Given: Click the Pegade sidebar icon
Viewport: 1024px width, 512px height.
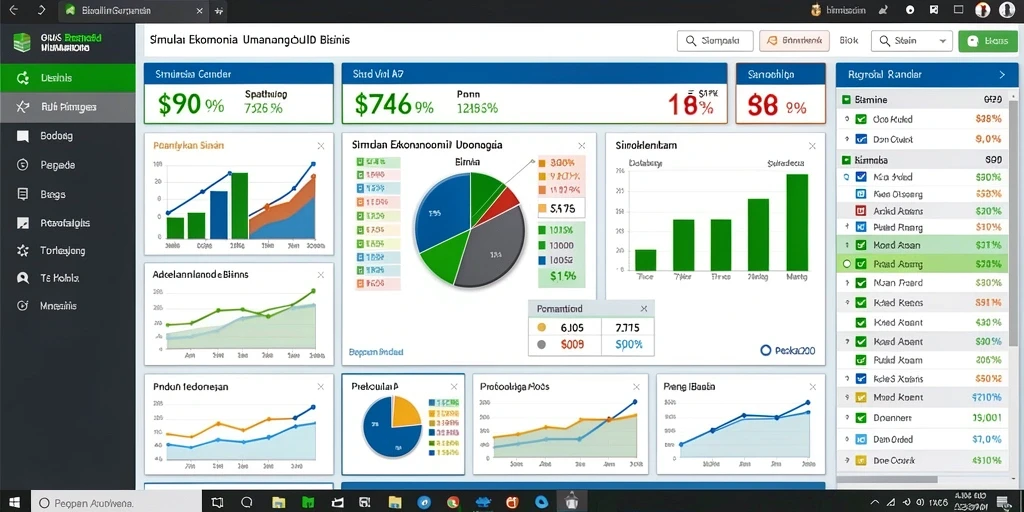Looking at the screenshot, I should pyautogui.click(x=23, y=165).
